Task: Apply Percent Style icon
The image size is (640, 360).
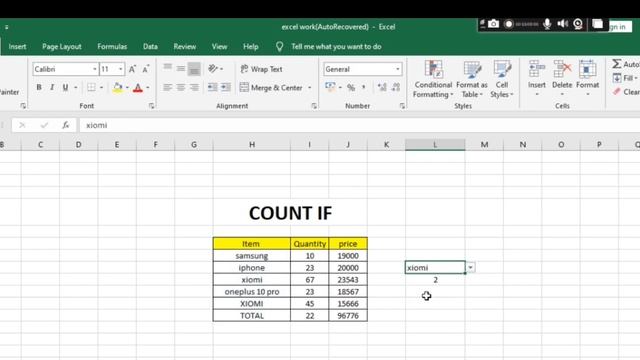Action: click(351, 87)
